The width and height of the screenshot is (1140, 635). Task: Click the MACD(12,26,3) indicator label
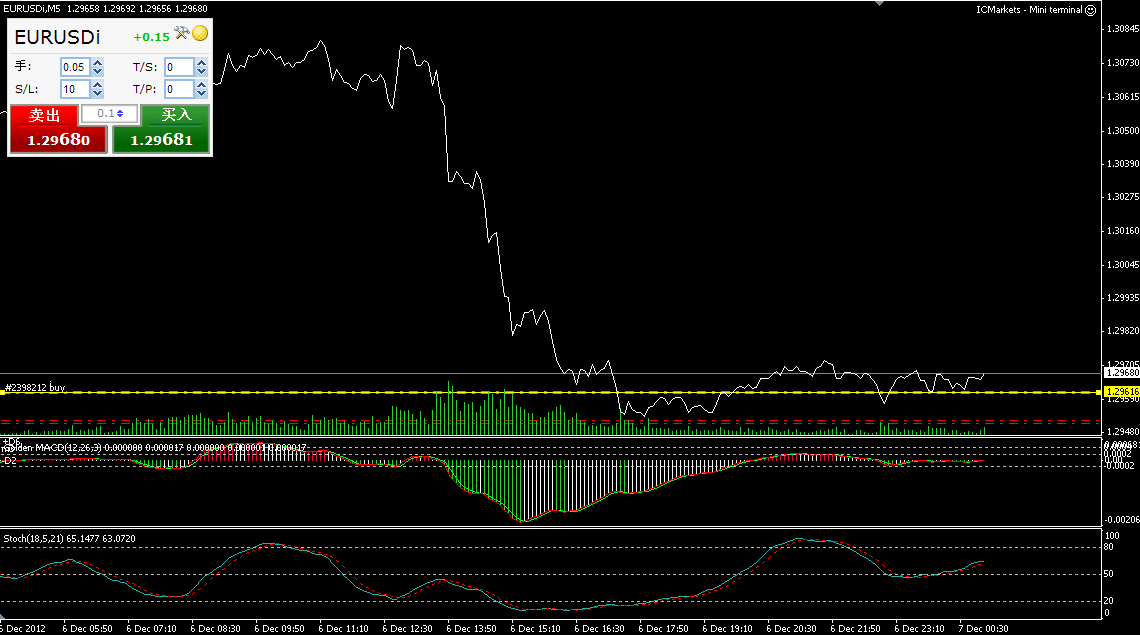(x=68, y=447)
